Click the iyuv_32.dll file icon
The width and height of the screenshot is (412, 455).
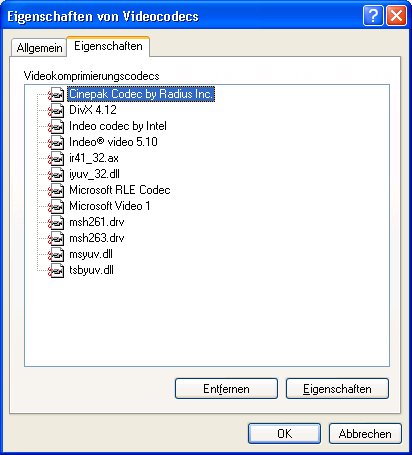[x=56, y=175]
